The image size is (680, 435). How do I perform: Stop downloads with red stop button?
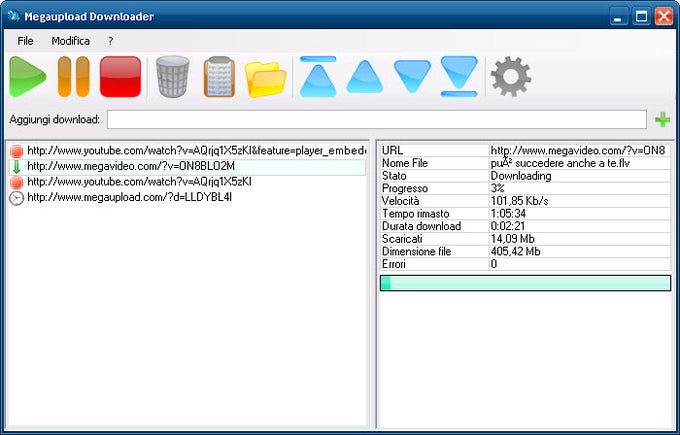point(120,77)
